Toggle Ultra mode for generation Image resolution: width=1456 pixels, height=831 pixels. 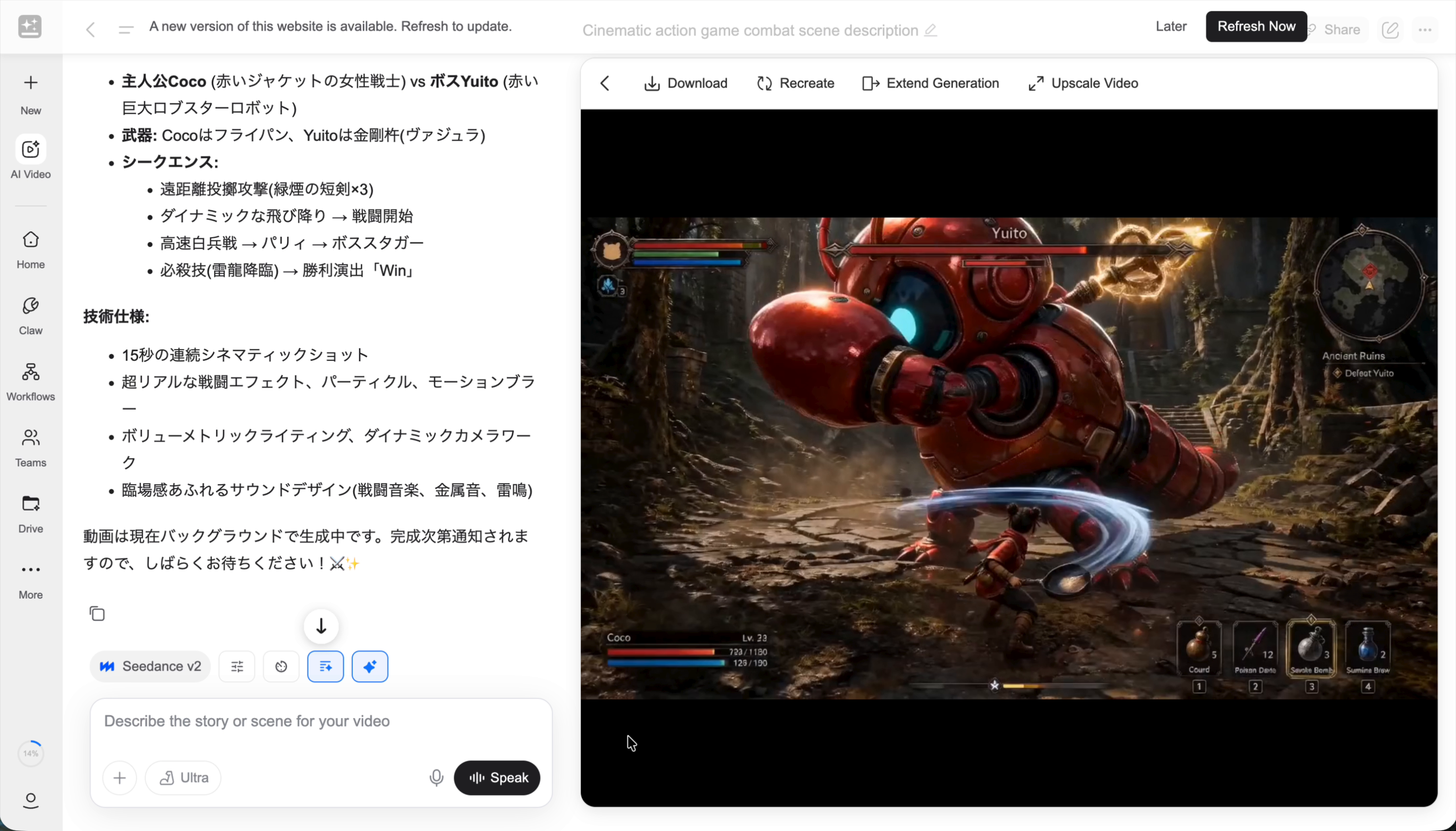[183, 777]
